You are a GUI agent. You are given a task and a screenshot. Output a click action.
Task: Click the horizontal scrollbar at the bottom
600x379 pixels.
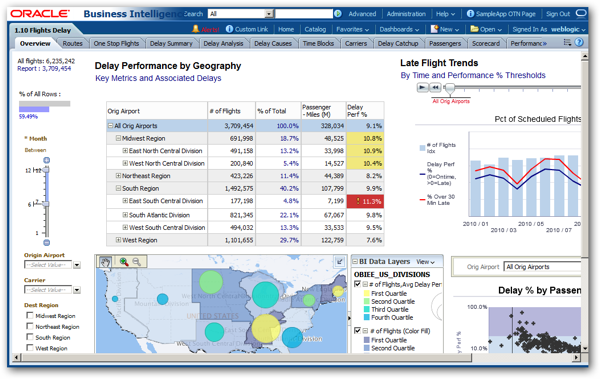[247, 358]
